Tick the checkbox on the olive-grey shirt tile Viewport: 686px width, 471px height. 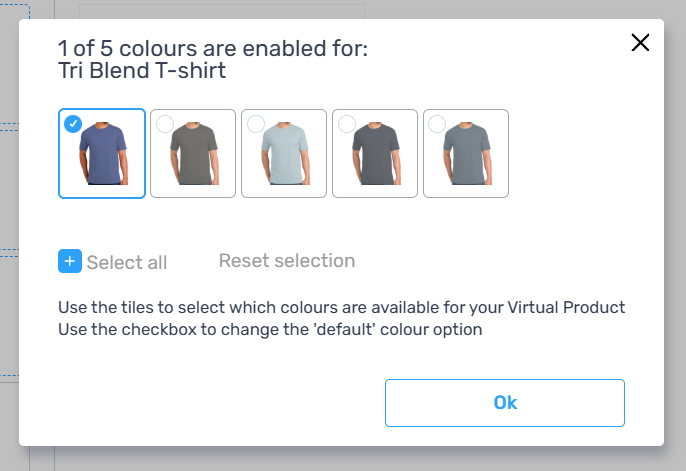[165, 124]
